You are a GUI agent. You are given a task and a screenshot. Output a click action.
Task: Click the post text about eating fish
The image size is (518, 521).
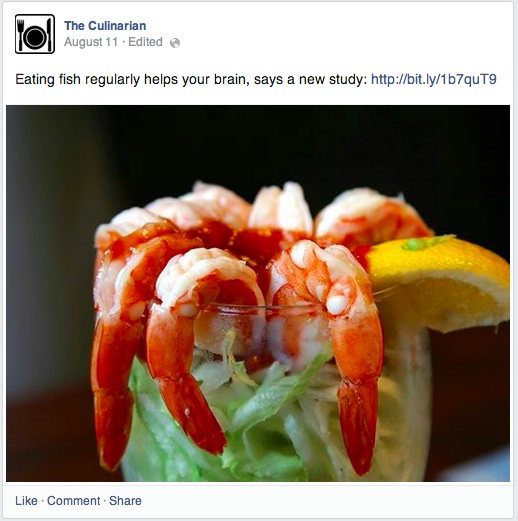tap(191, 80)
